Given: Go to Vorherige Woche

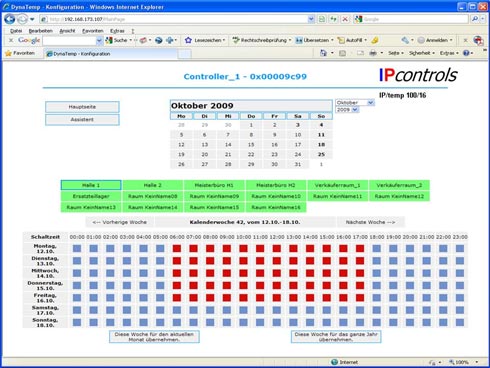Looking at the screenshot, I should click(120, 222).
